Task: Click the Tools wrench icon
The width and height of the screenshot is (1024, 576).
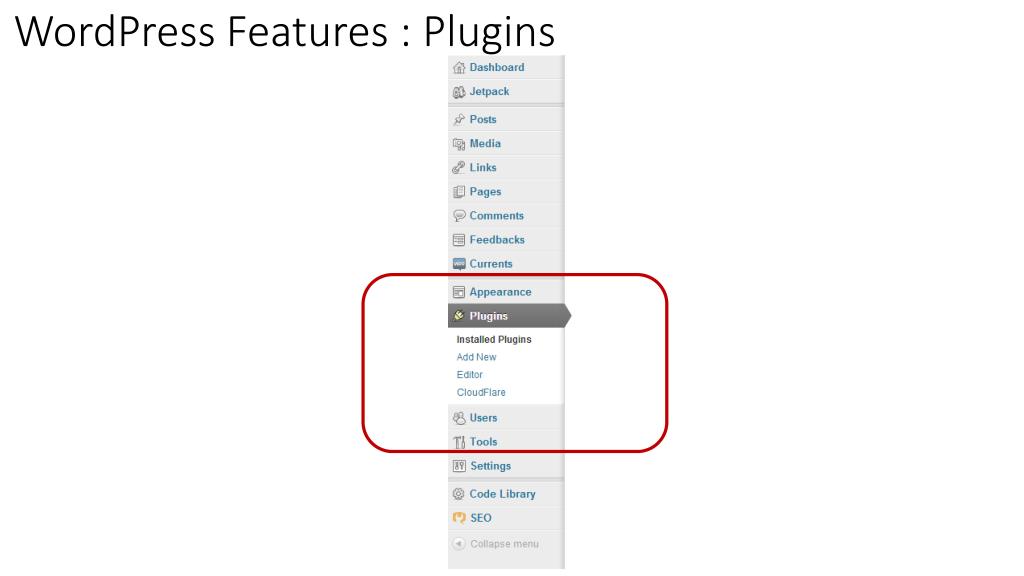Action: [459, 442]
